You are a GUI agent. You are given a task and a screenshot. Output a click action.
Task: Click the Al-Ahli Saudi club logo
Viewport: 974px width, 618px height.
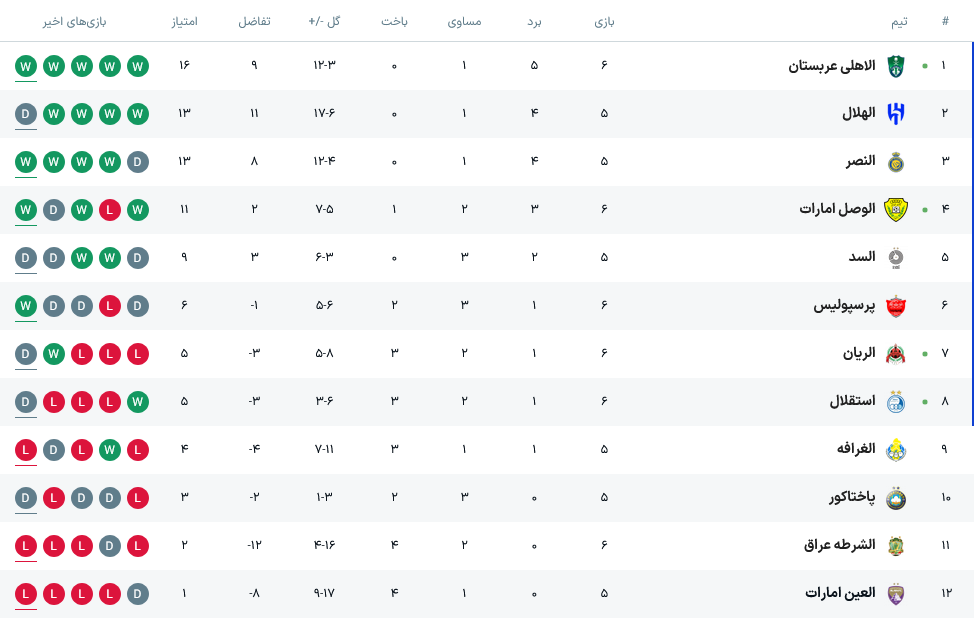(895, 66)
